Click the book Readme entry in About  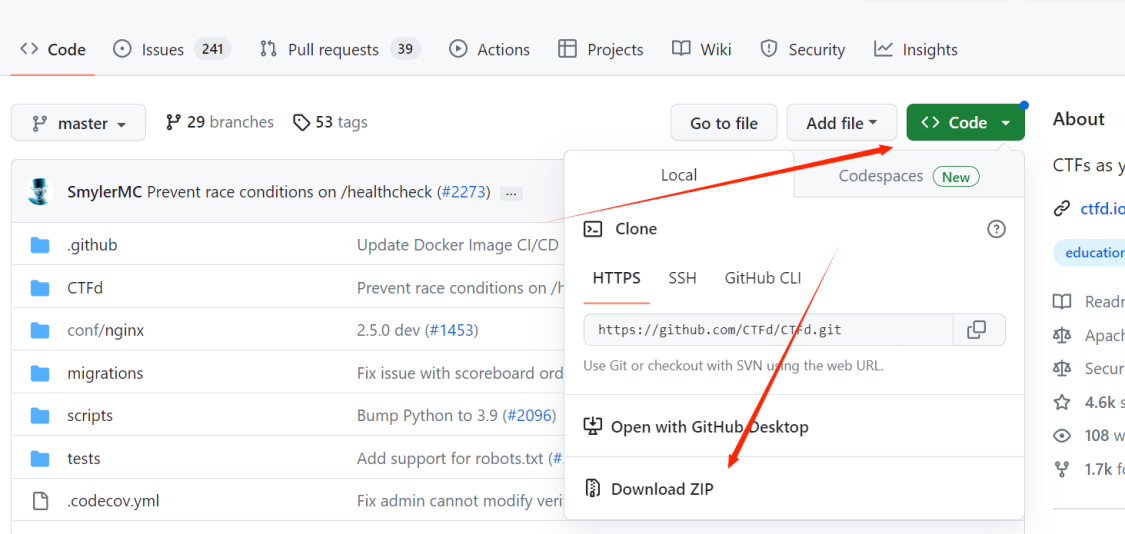(x=1089, y=301)
